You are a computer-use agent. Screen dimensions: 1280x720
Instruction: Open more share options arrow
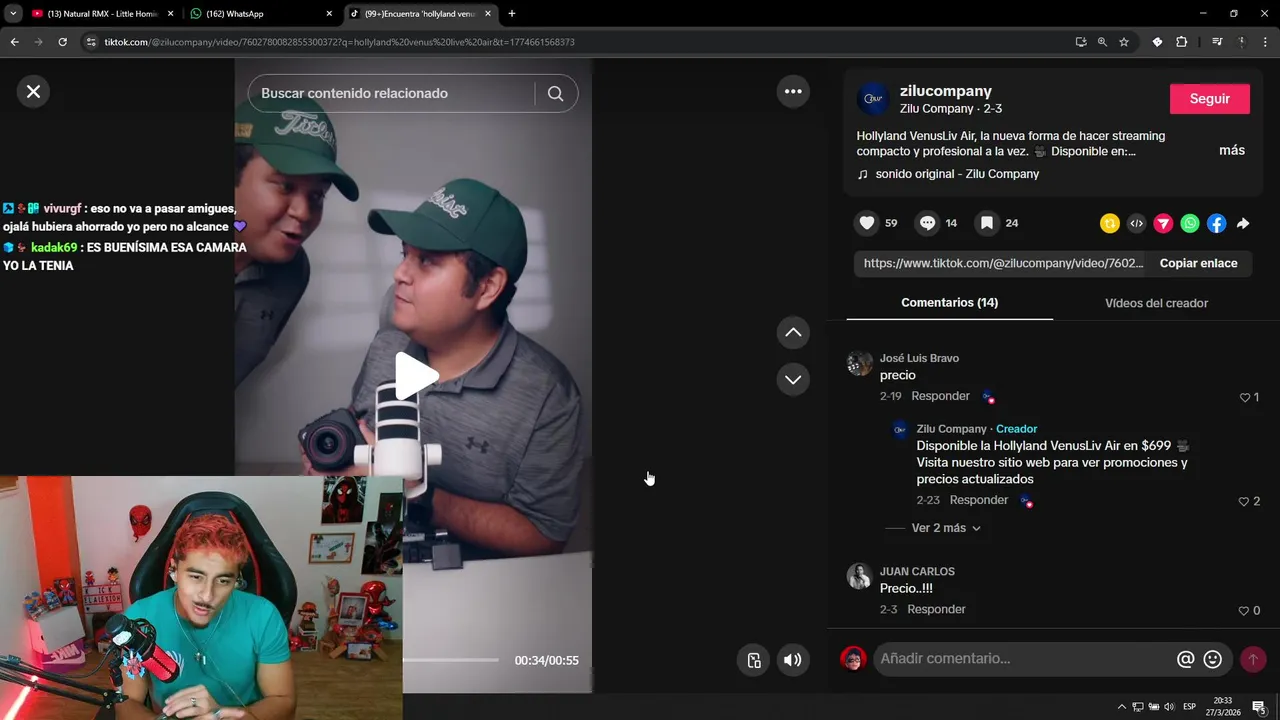click(x=1243, y=224)
